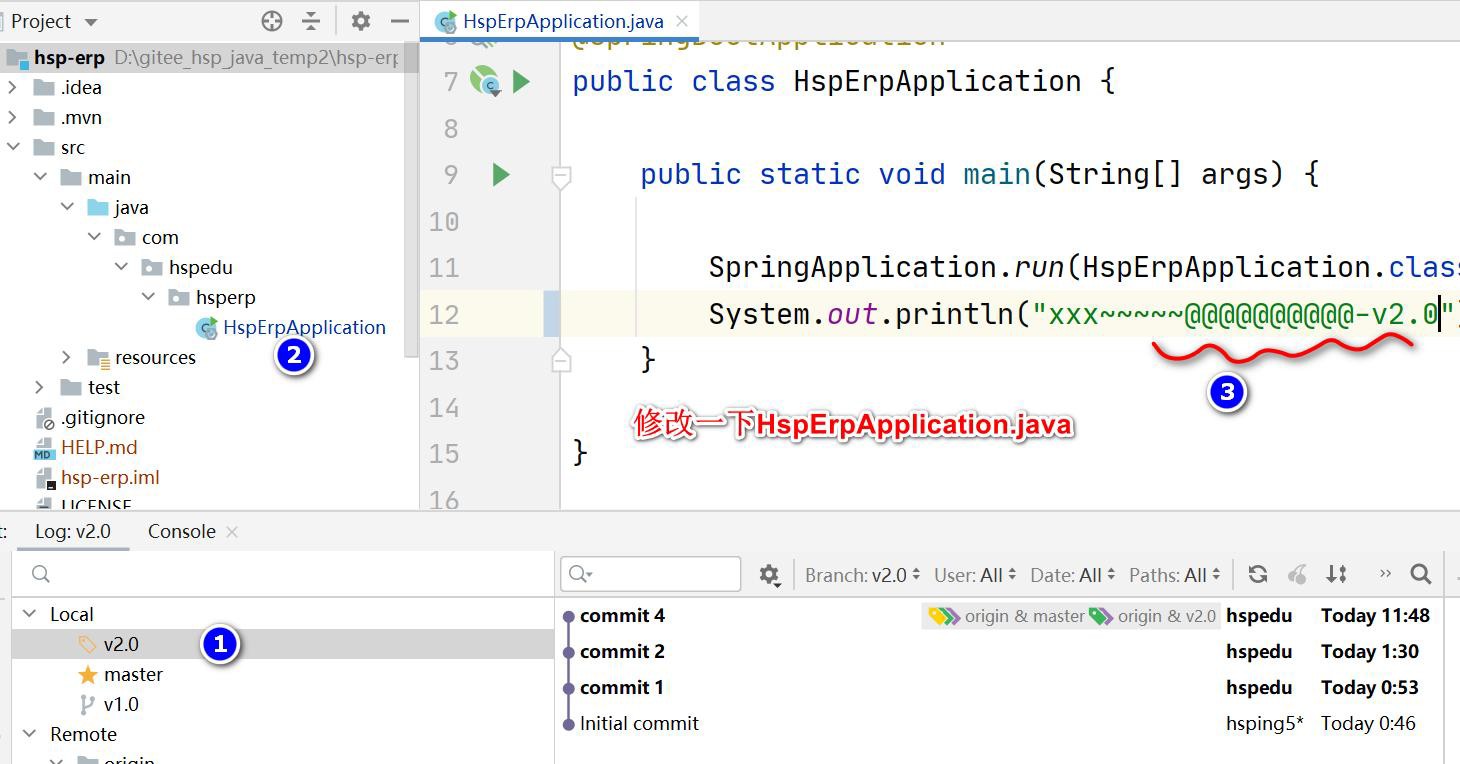This screenshot has width=1460, height=764.
Task: Collapse the Local branches node
Action: [30, 614]
